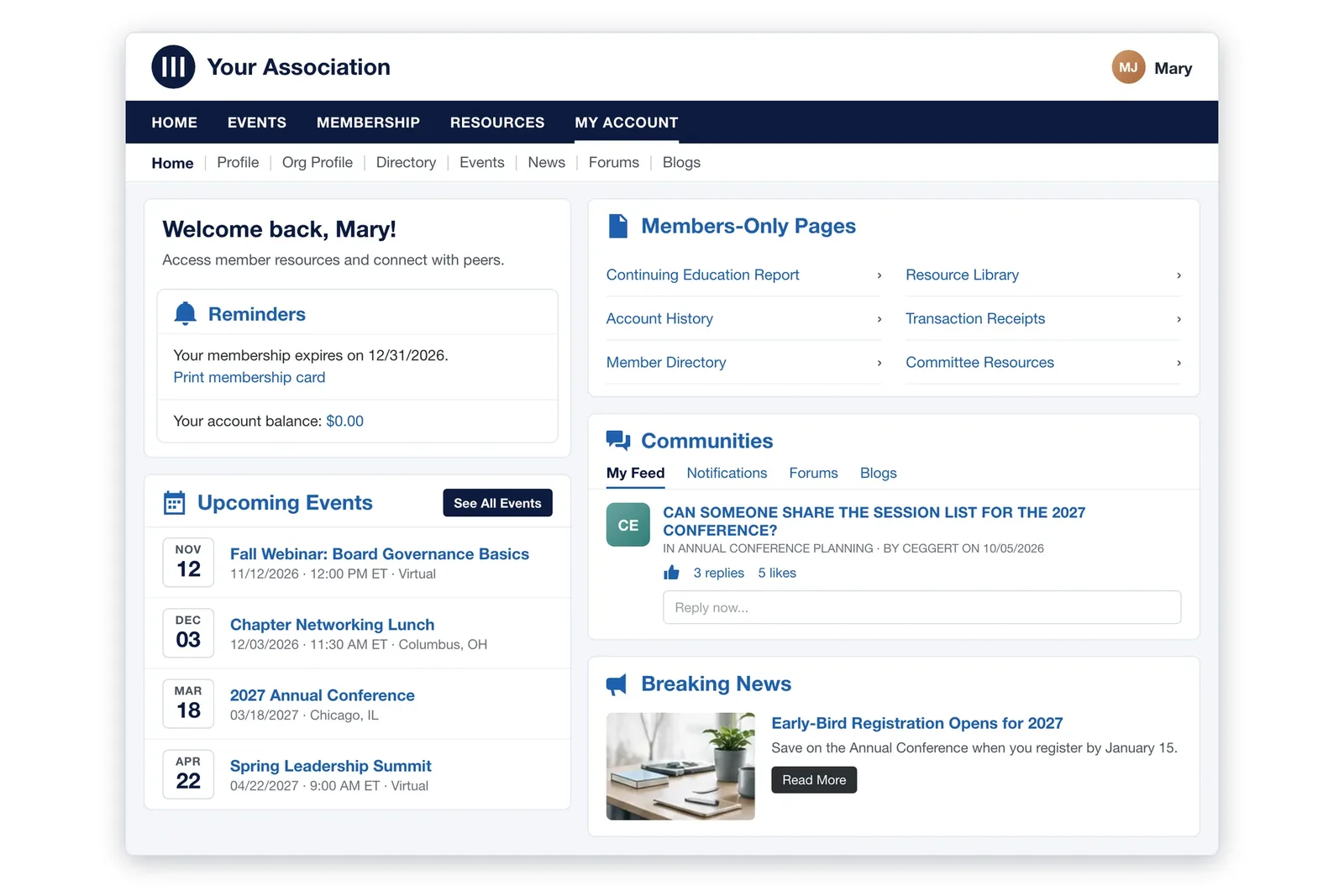The height and width of the screenshot is (896, 1344).
Task: Click the Read More button
Action: 814,780
